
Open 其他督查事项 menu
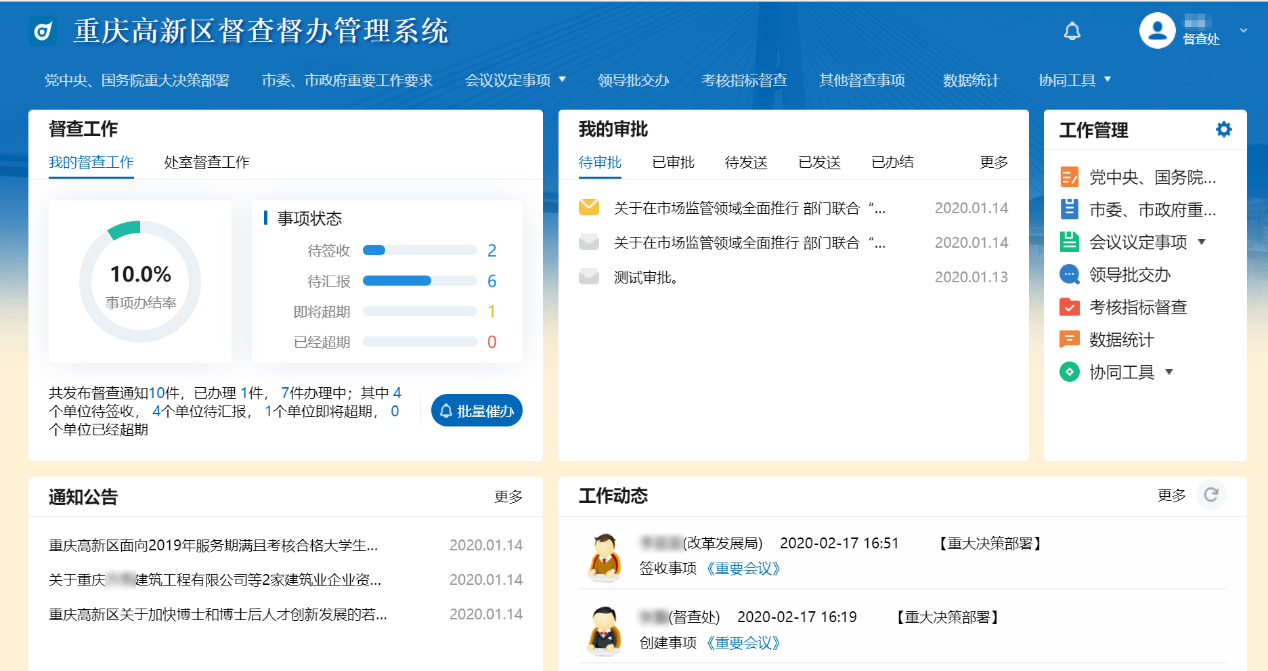point(862,80)
